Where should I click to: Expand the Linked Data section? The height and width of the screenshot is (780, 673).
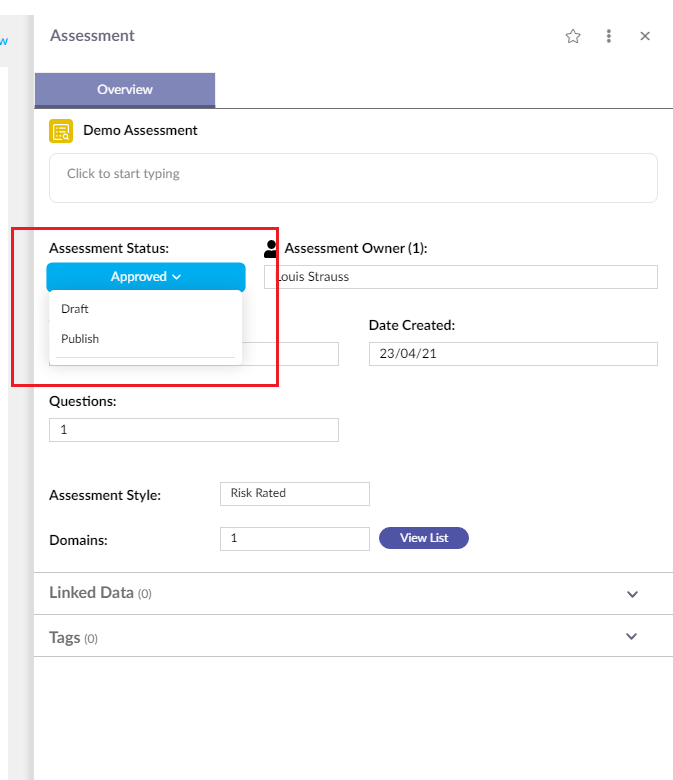(632, 593)
